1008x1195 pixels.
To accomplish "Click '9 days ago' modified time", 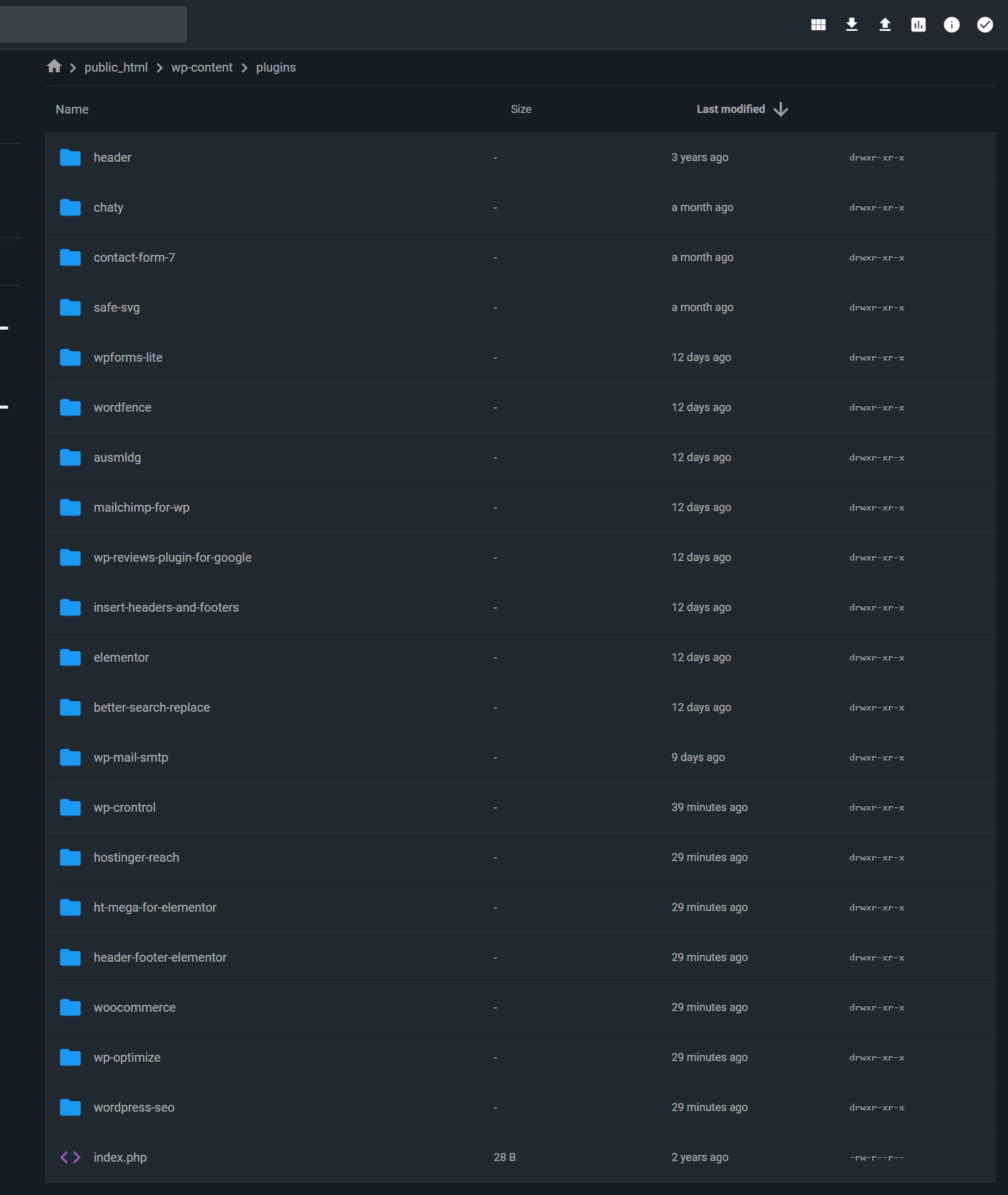I will 698,757.
